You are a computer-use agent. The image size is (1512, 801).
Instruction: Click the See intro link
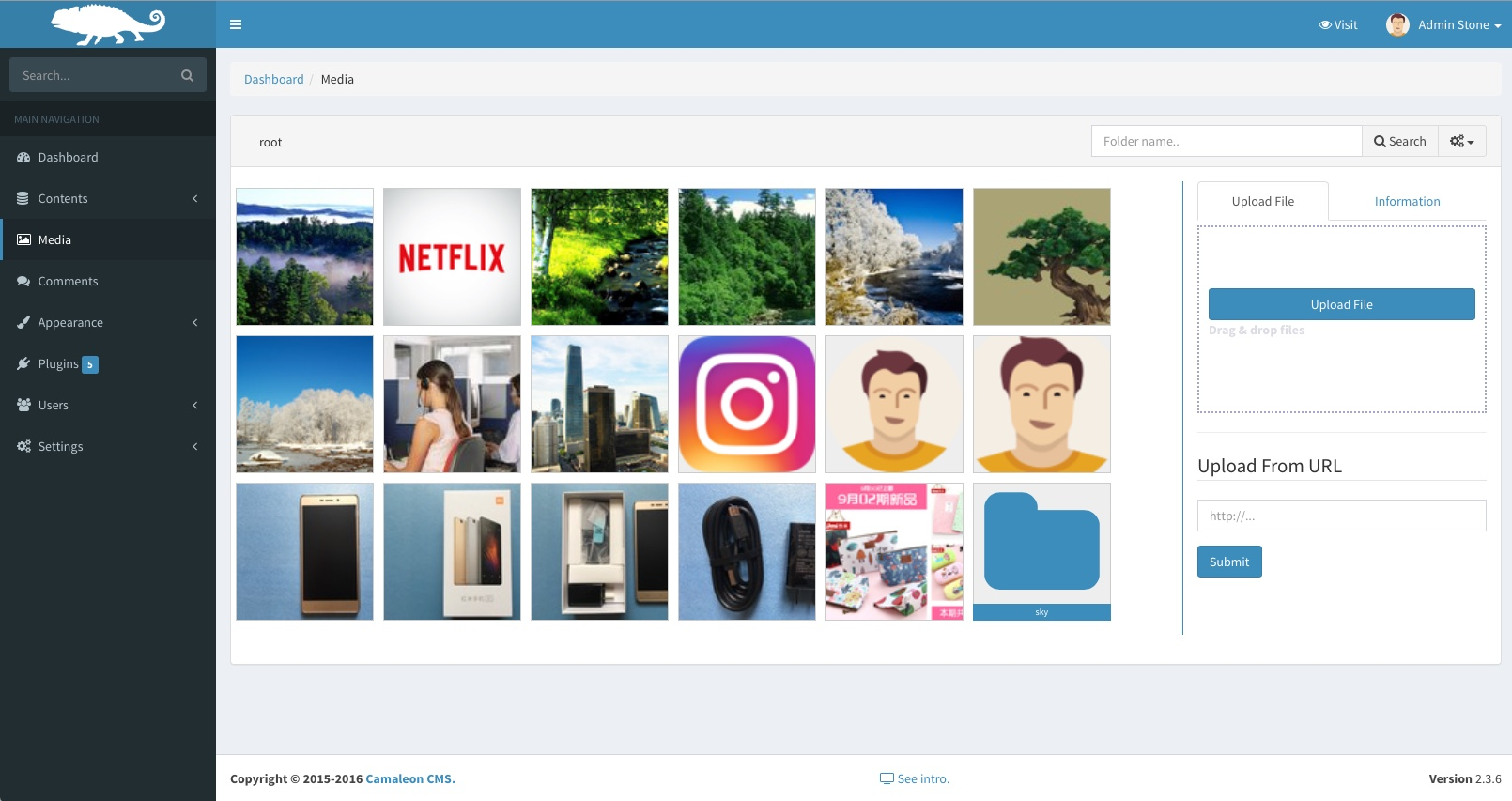pyautogui.click(x=915, y=778)
